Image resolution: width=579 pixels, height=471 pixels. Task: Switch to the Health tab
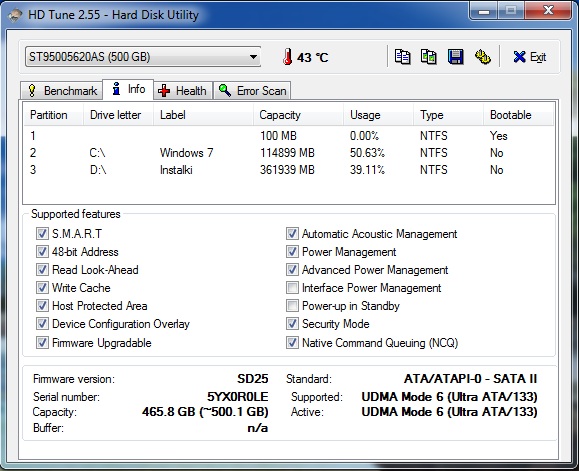183,90
